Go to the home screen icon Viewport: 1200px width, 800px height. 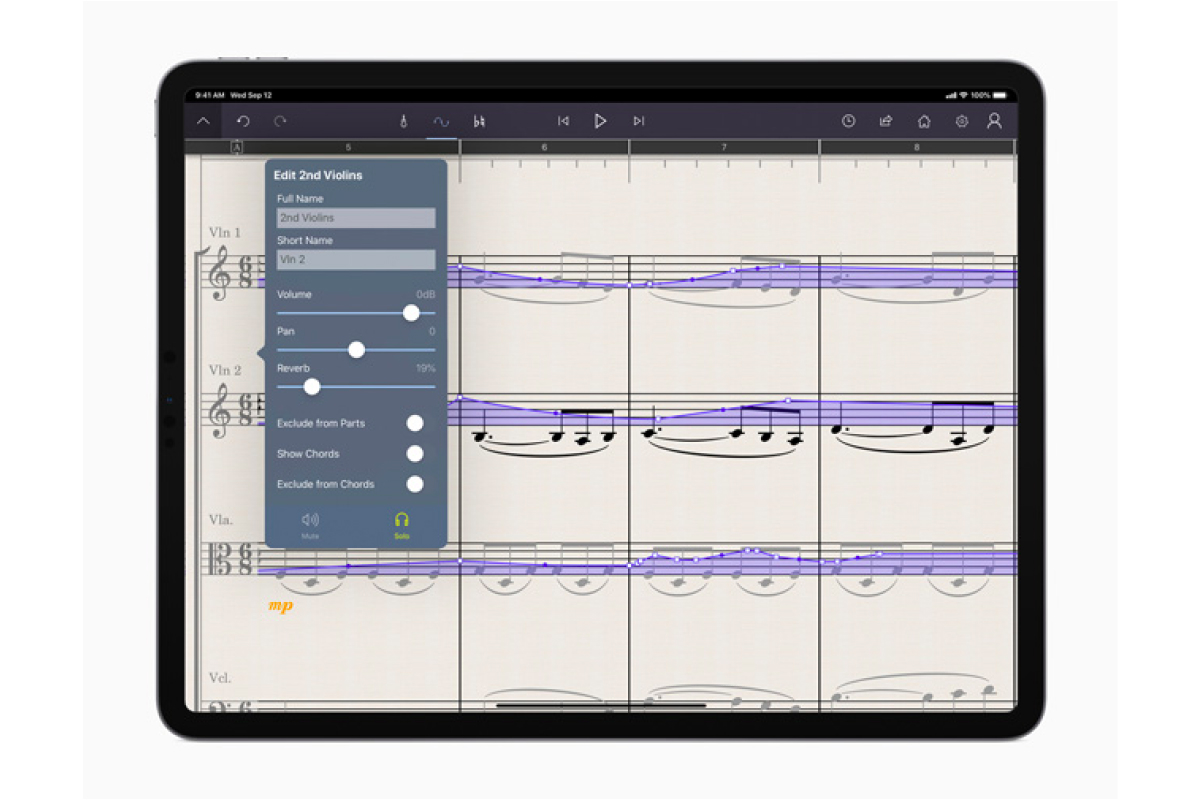tap(924, 121)
